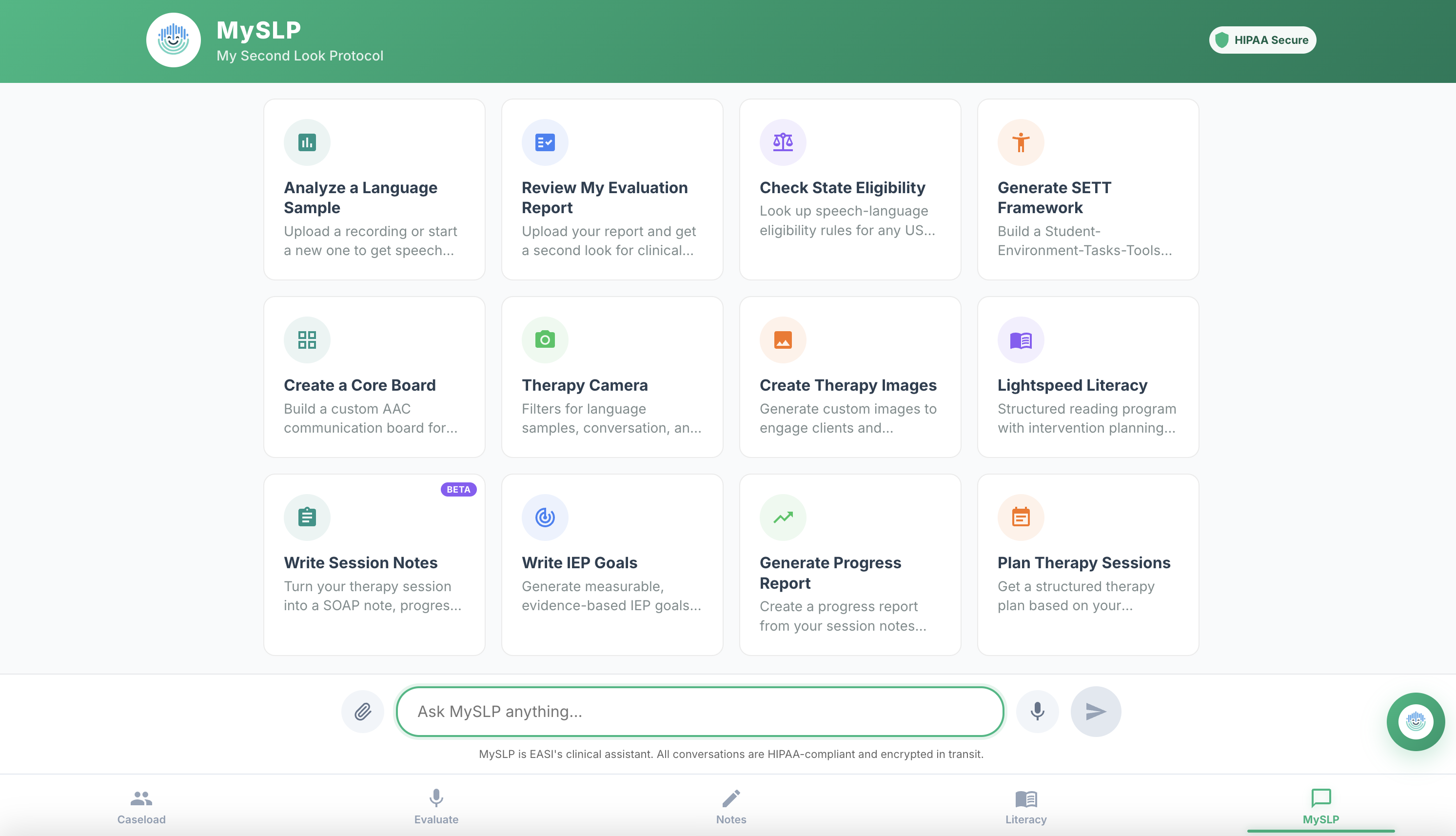Switch to the Notes tab

730,806
